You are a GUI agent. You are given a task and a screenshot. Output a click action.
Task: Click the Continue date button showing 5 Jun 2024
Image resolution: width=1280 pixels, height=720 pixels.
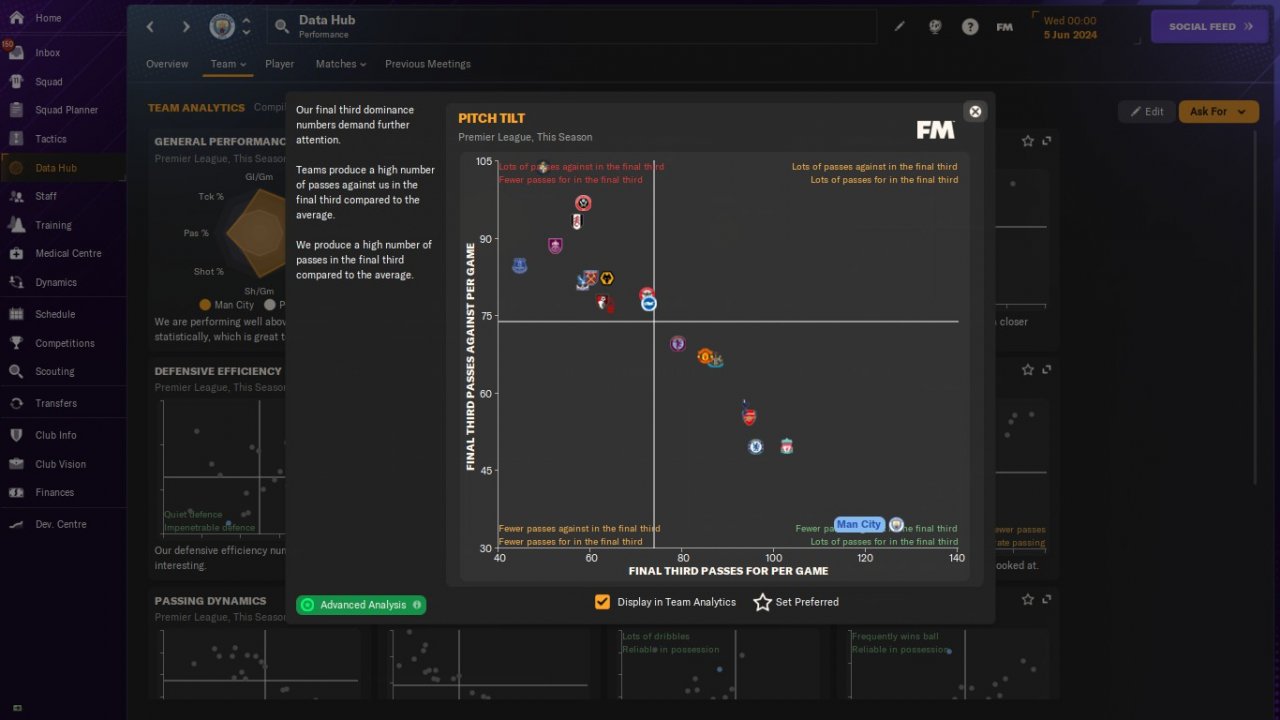1071,27
